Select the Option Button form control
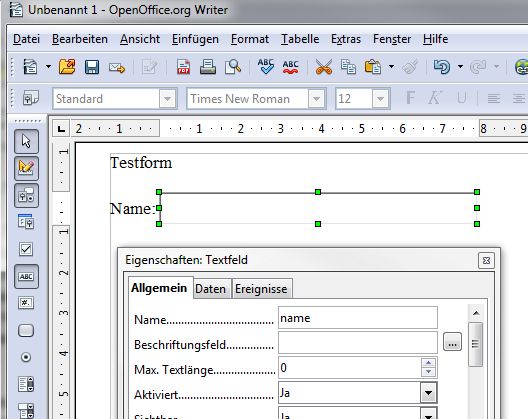This screenshot has height=419, width=528. click(x=26, y=357)
